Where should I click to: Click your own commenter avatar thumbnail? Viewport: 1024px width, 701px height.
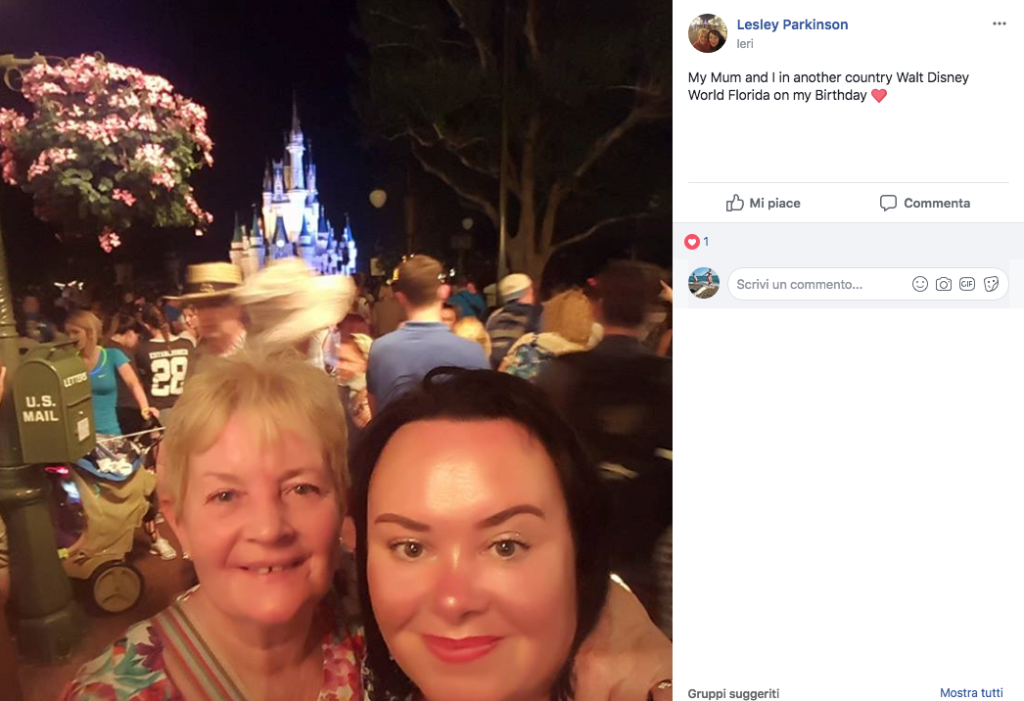[703, 283]
